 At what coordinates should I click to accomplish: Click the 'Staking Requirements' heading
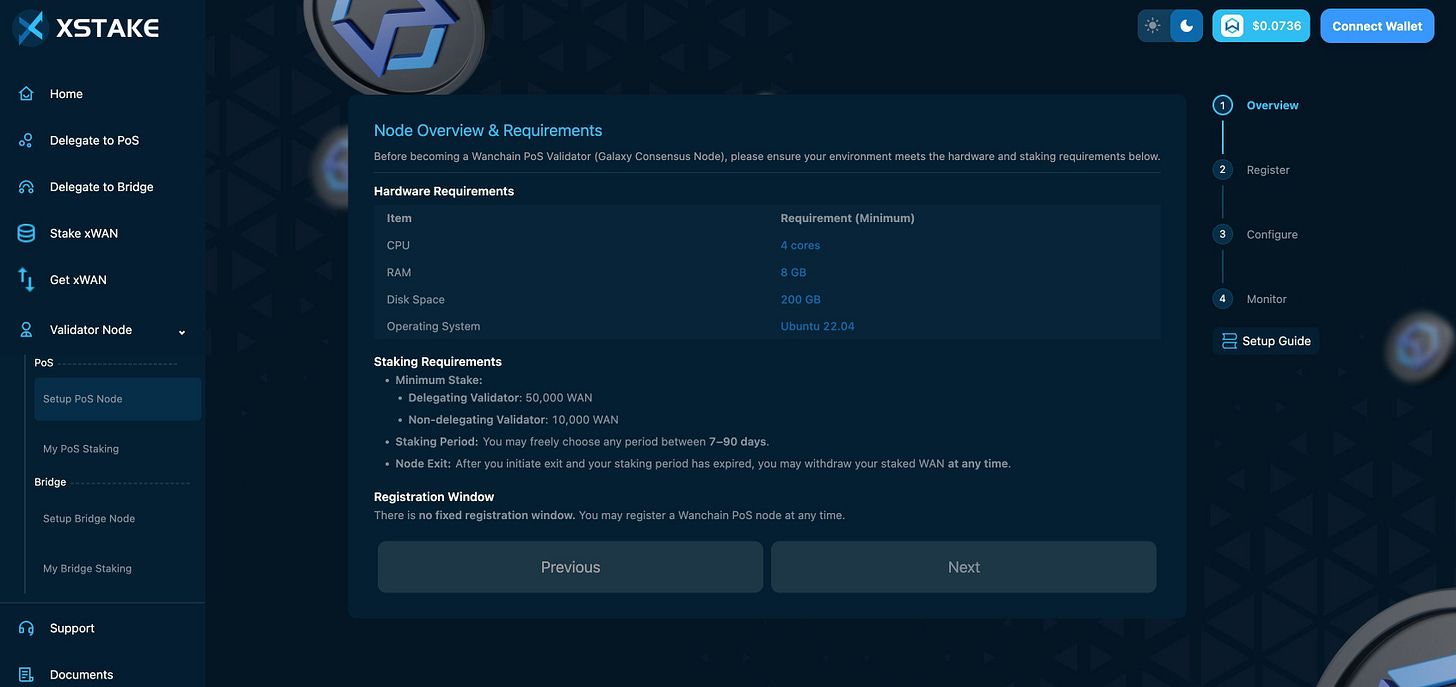438,362
